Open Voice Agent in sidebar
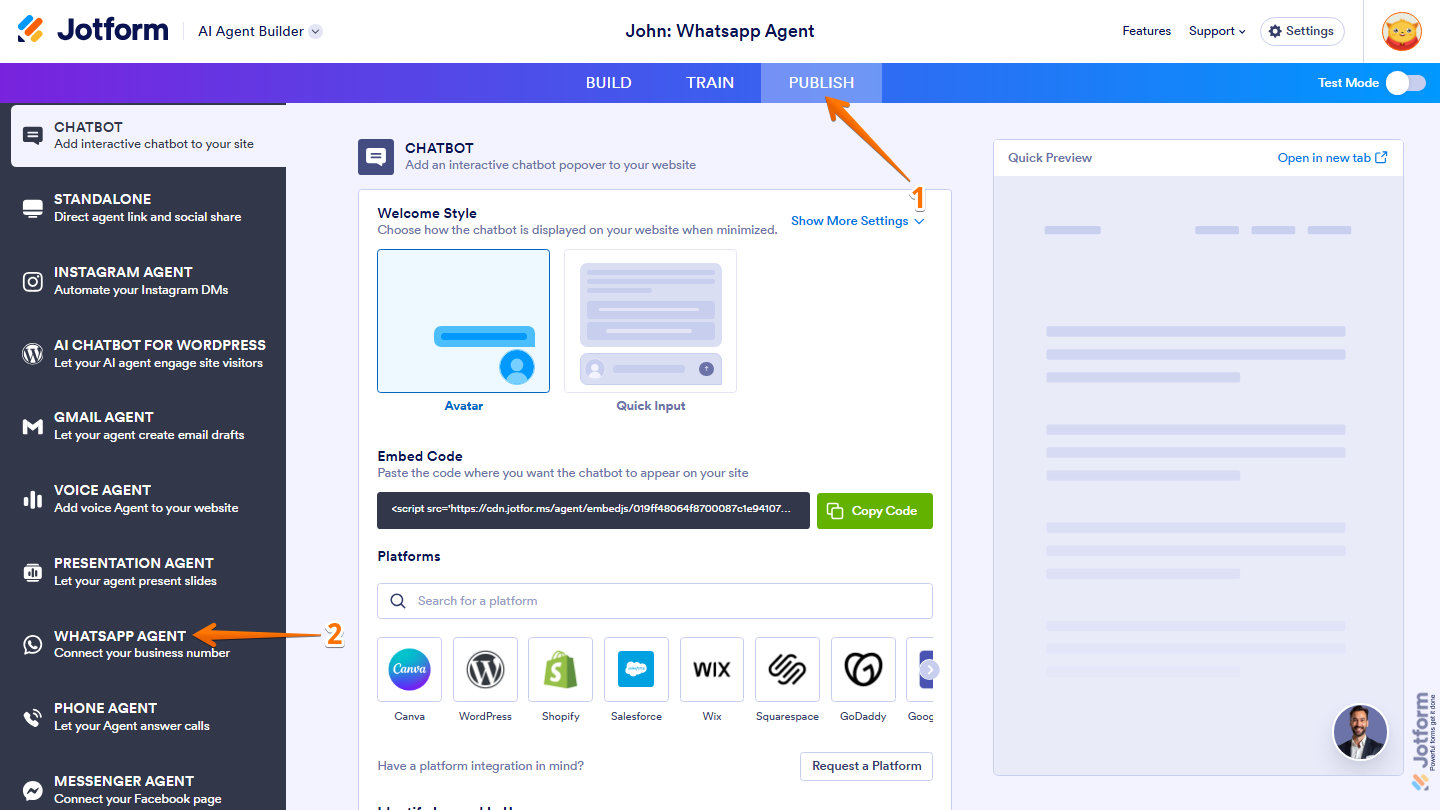Image resolution: width=1440 pixels, height=810 pixels. (x=143, y=499)
